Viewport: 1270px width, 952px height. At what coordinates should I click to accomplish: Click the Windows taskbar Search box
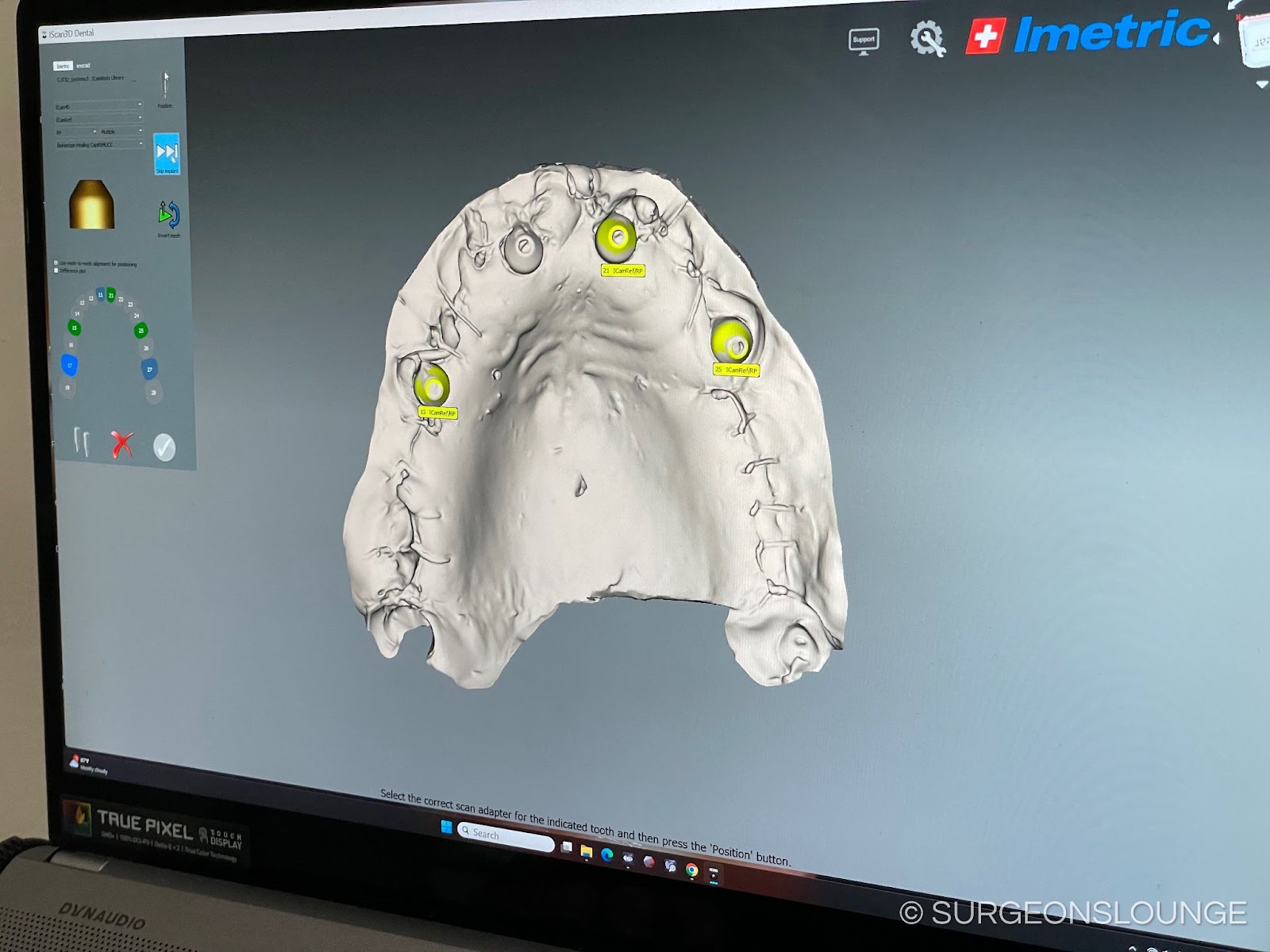(x=506, y=836)
